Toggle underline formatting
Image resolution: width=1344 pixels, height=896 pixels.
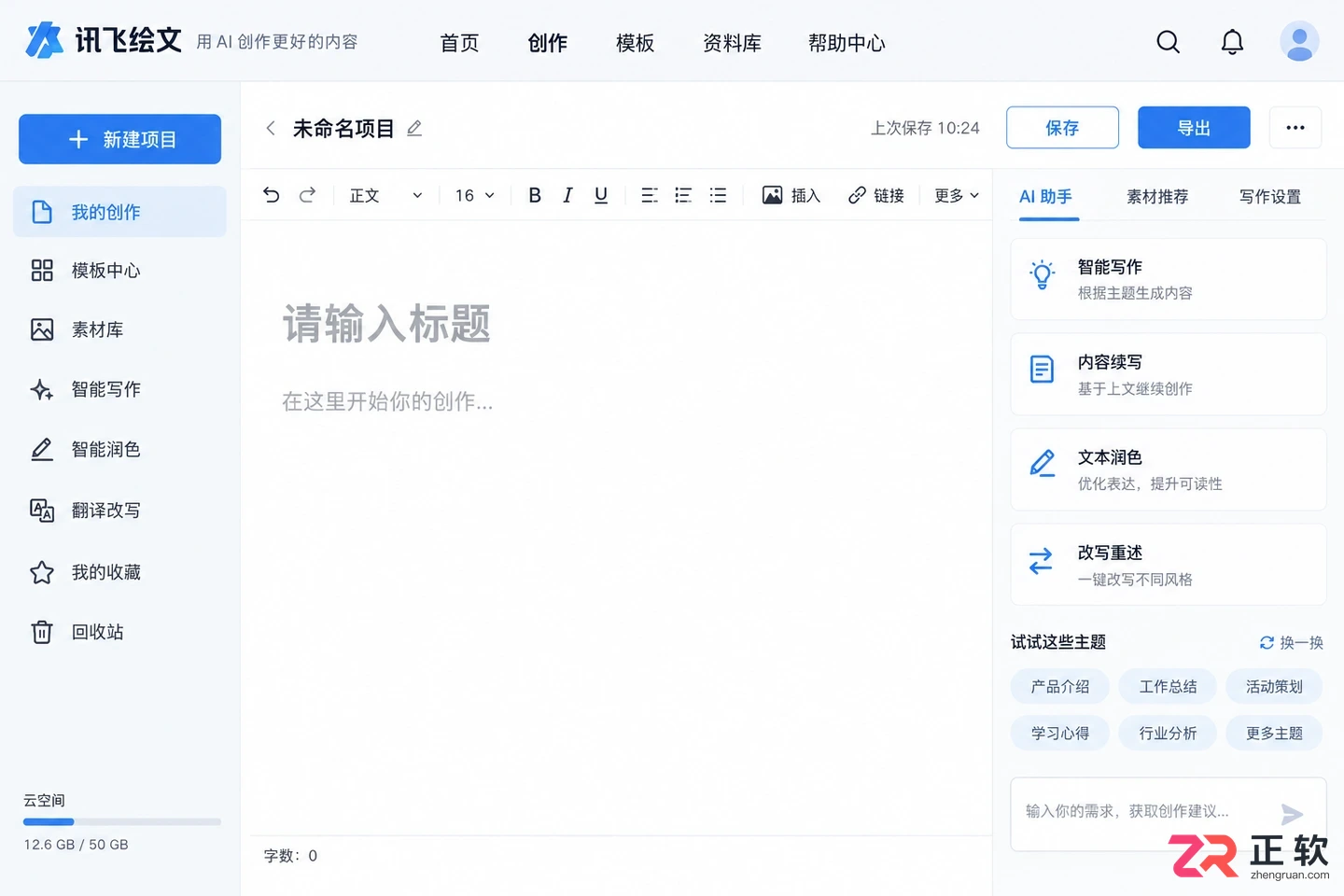tap(601, 195)
